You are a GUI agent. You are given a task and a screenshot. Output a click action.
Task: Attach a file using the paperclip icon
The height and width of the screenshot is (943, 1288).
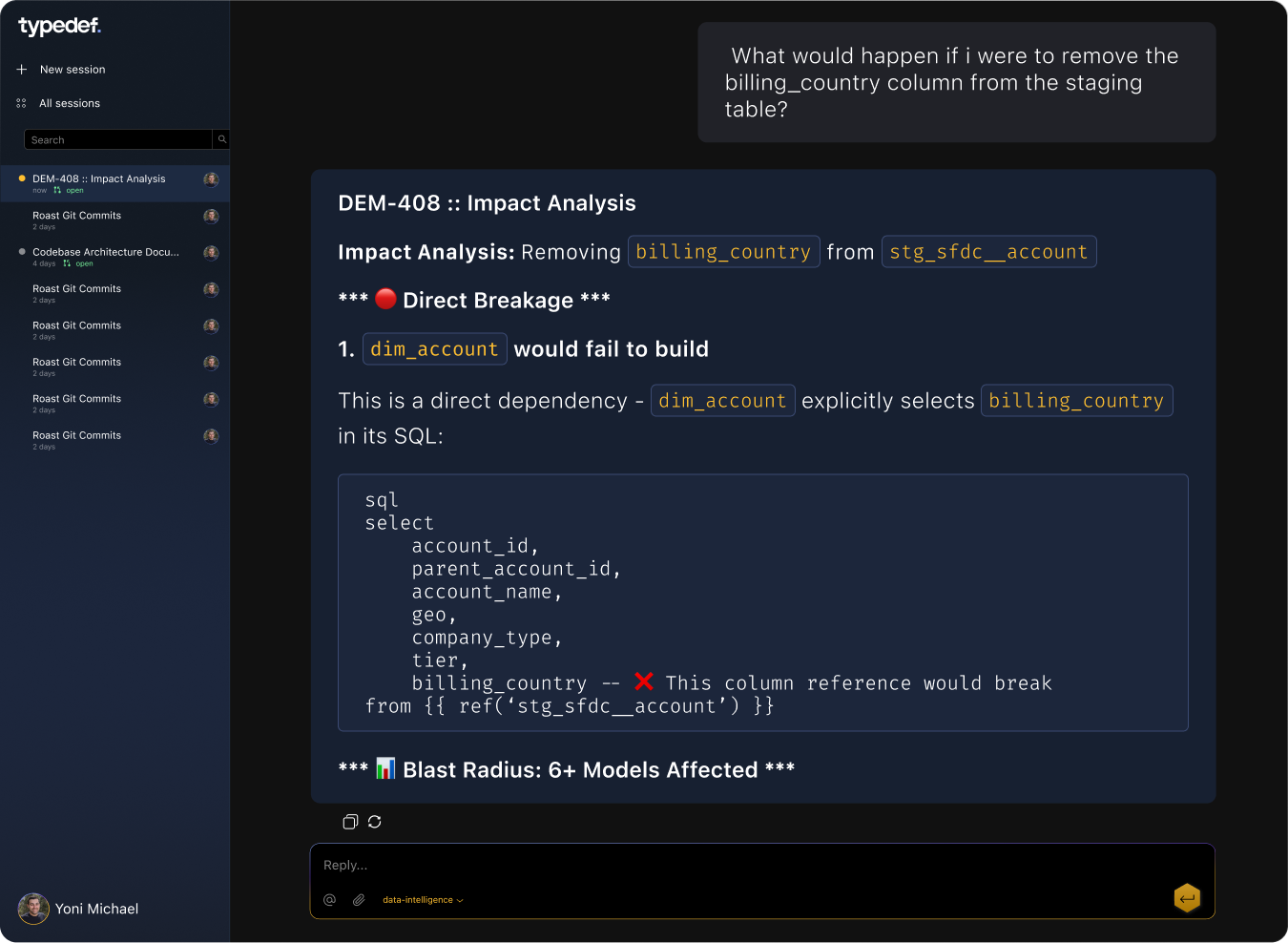[x=359, y=899]
